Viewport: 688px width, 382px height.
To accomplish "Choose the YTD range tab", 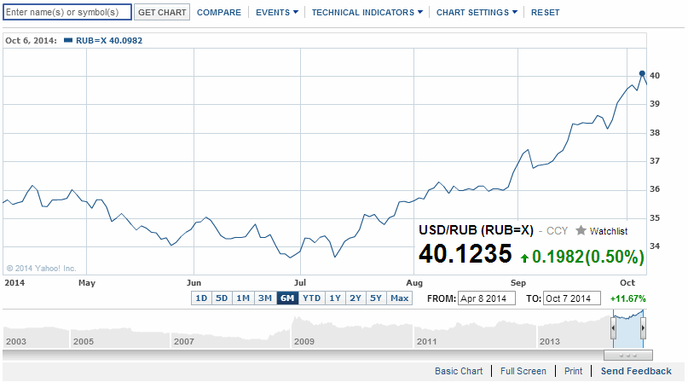I will tap(312, 298).
